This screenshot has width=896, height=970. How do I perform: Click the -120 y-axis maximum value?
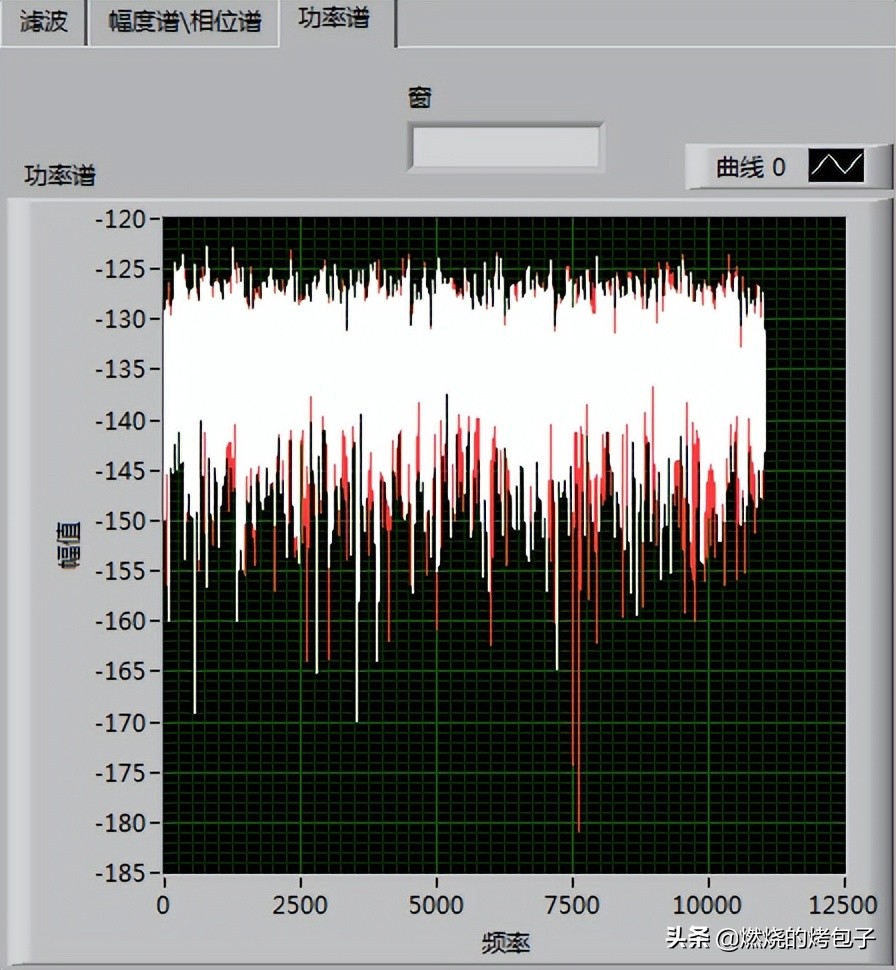pos(120,218)
